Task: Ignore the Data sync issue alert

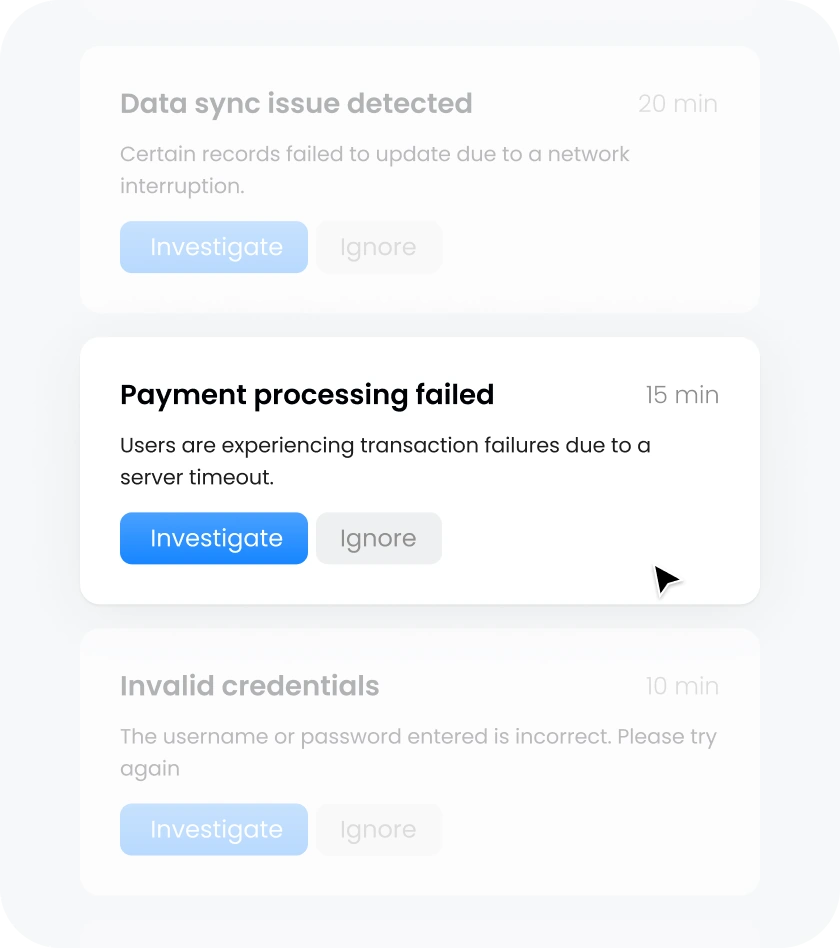Action: click(378, 247)
